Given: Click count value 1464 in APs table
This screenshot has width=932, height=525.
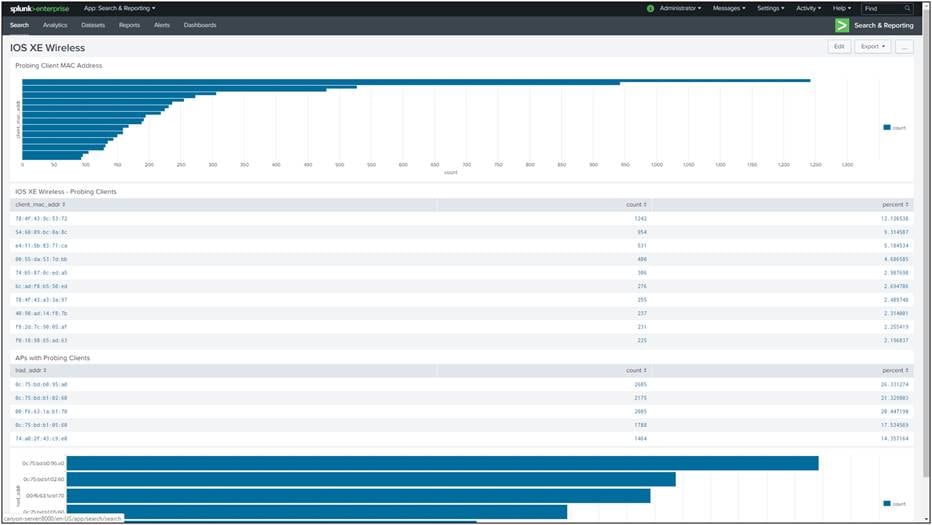Looking at the screenshot, I should 640,439.
